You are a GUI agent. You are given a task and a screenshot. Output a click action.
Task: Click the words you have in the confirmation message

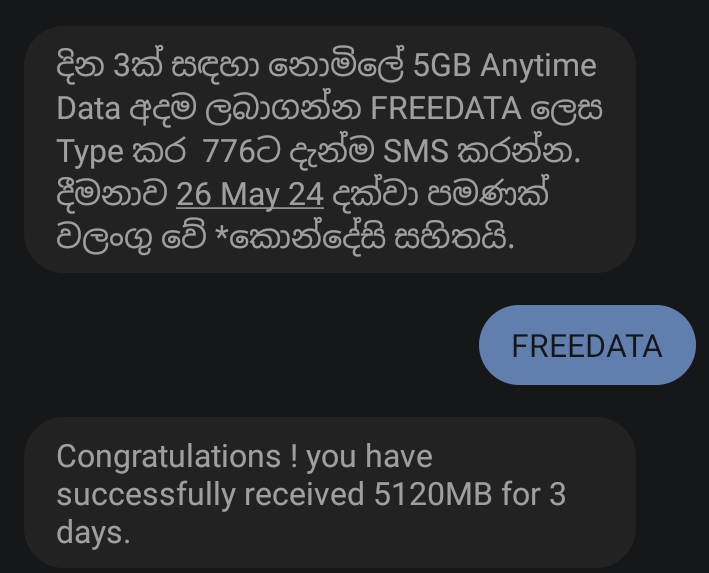[369, 457]
